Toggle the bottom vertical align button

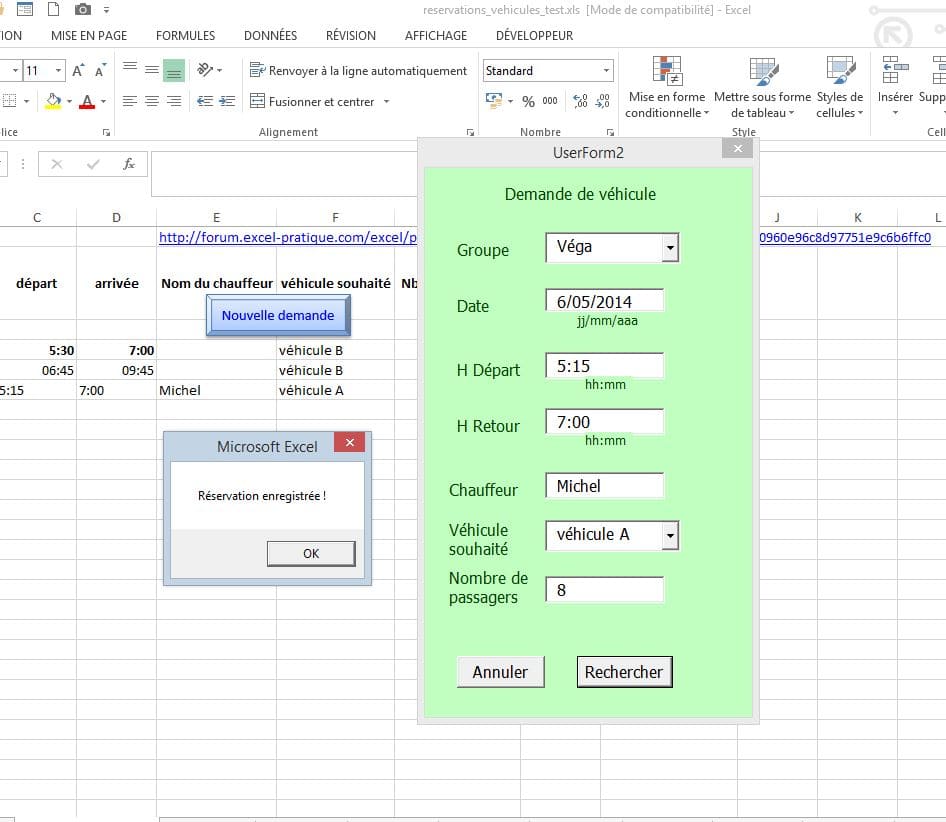(174, 71)
